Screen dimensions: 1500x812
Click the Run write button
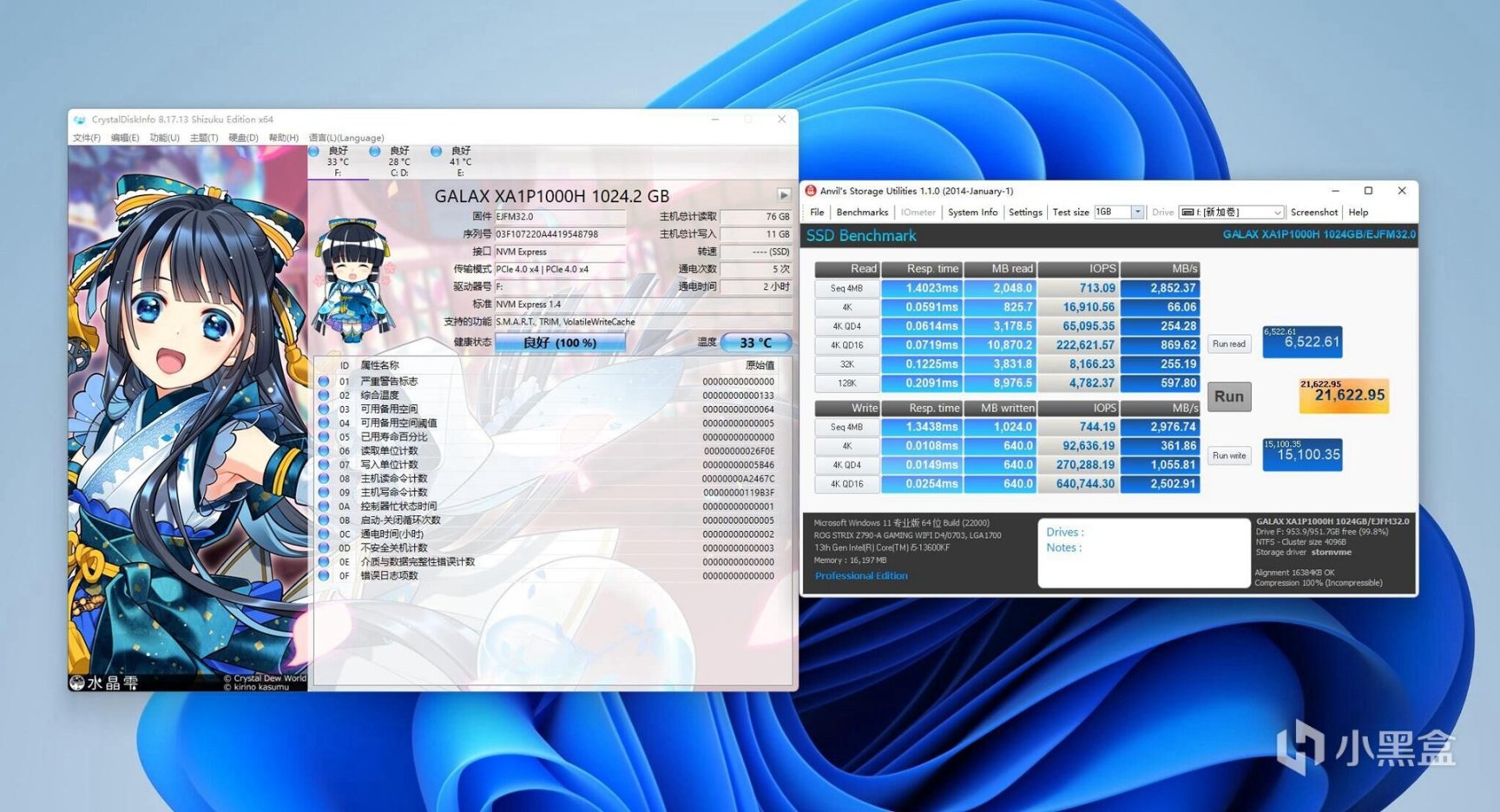[1229, 455]
